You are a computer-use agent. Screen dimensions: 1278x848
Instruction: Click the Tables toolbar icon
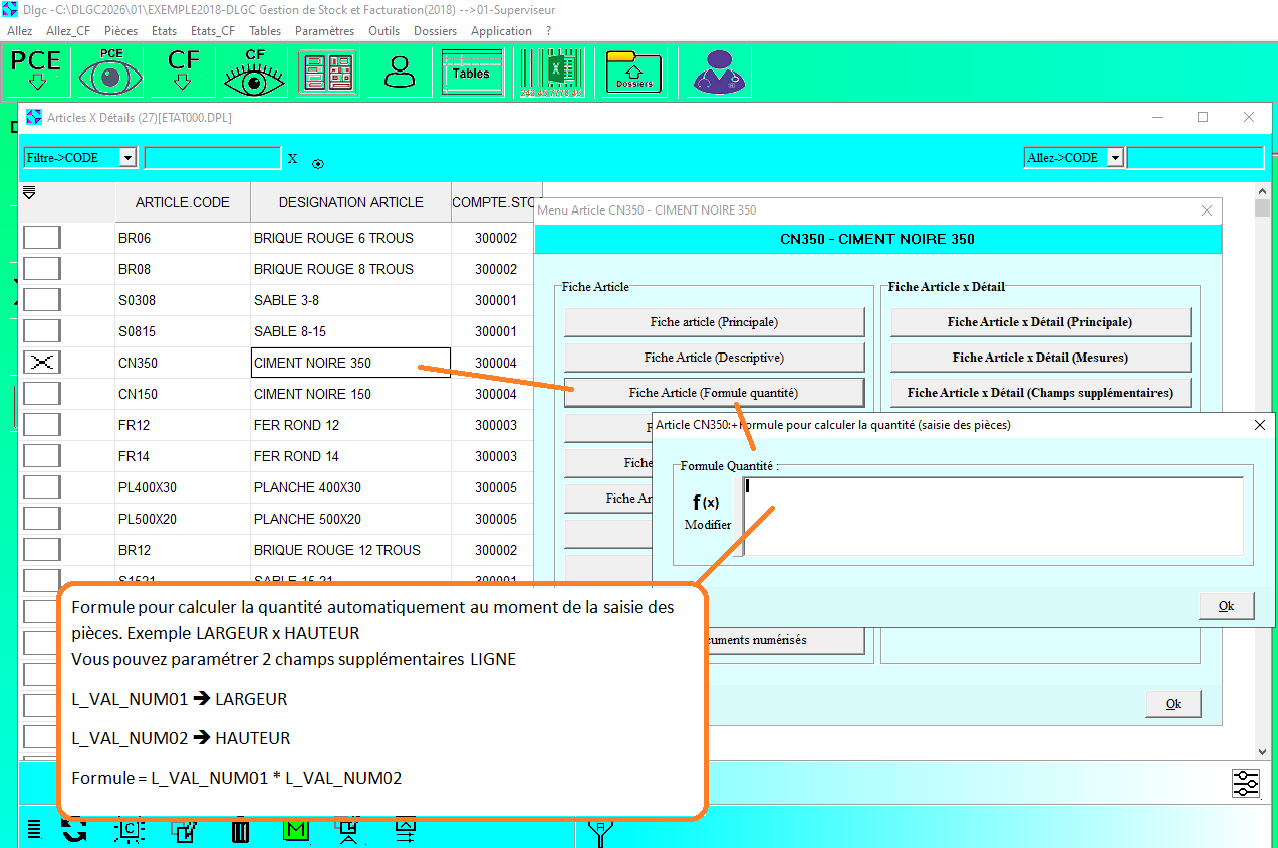471,71
